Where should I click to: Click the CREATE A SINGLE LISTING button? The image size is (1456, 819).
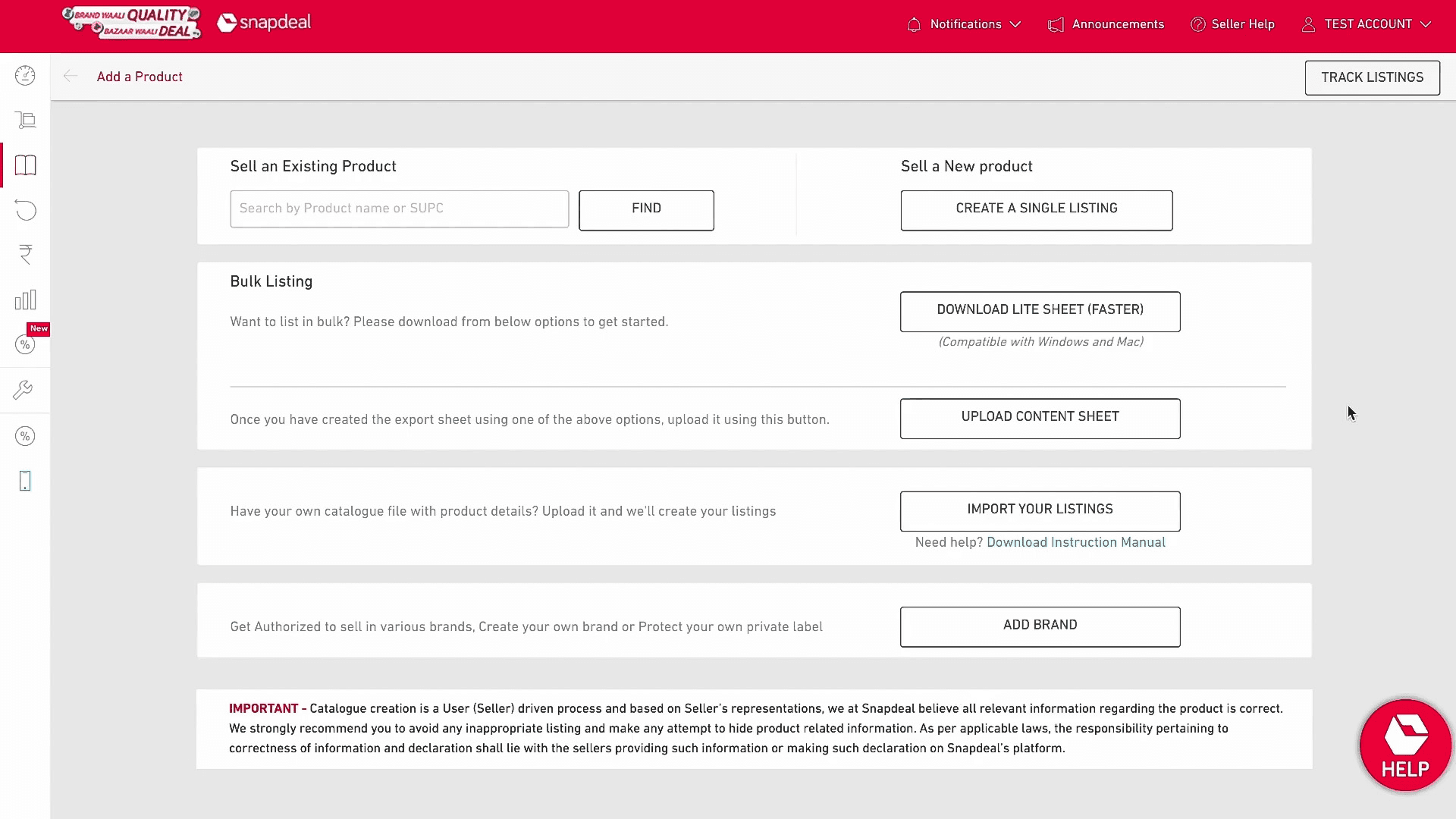pos(1036,209)
